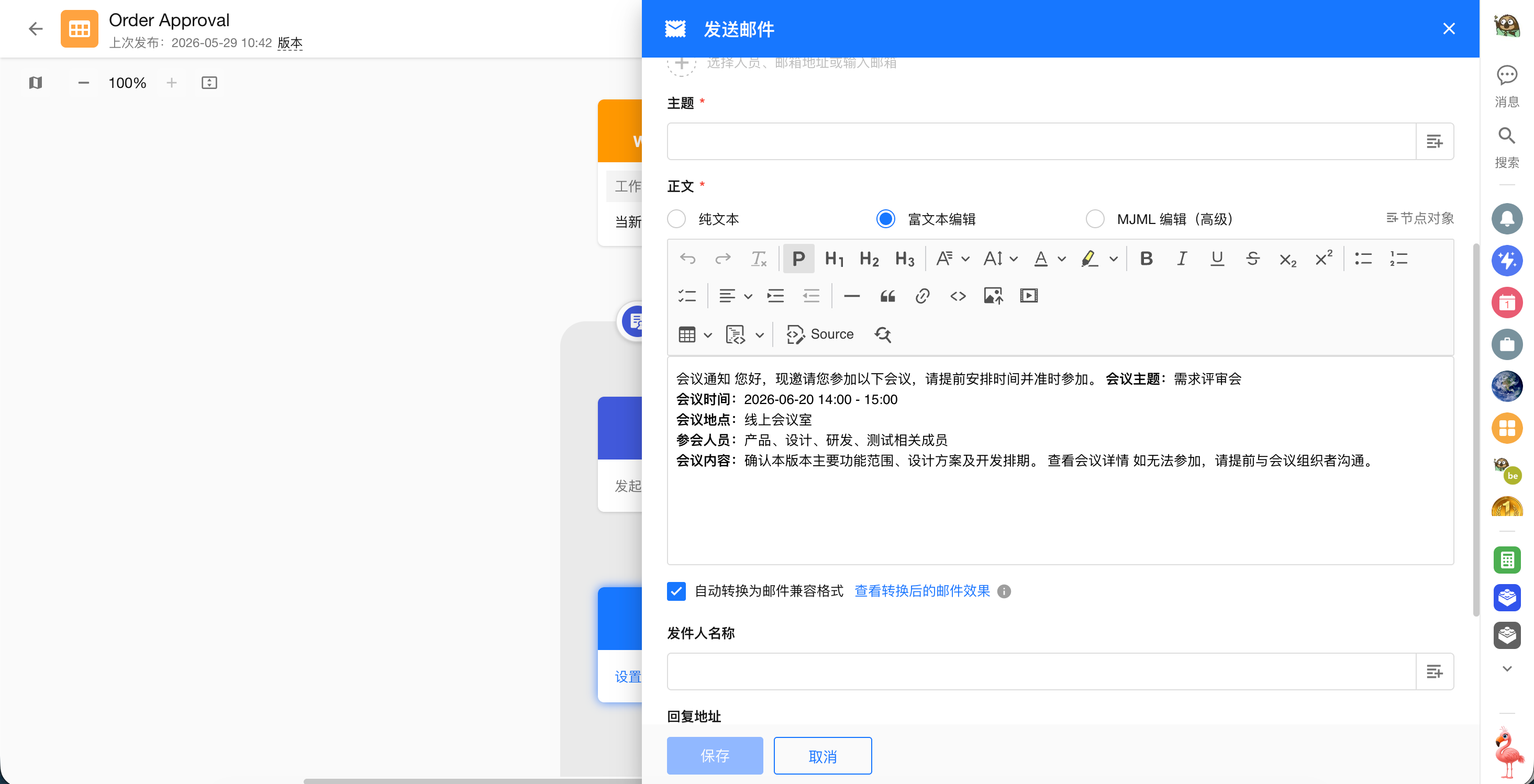Image resolution: width=1534 pixels, height=784 pixels.
Task: Clear text formatting with the Tx icon
Action: [x=758, y=259]
